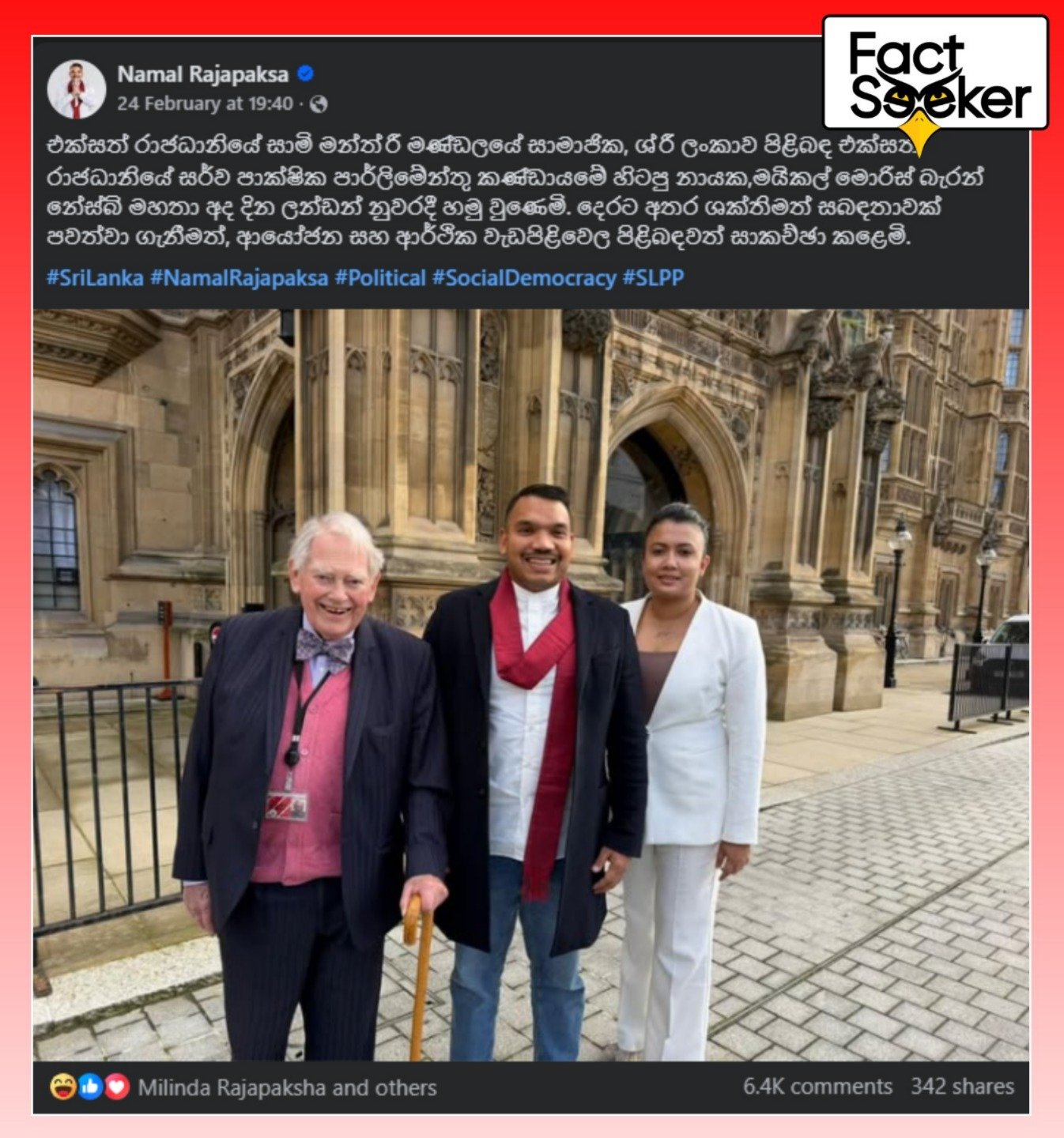Click the blue verified badge

[306, 74]
